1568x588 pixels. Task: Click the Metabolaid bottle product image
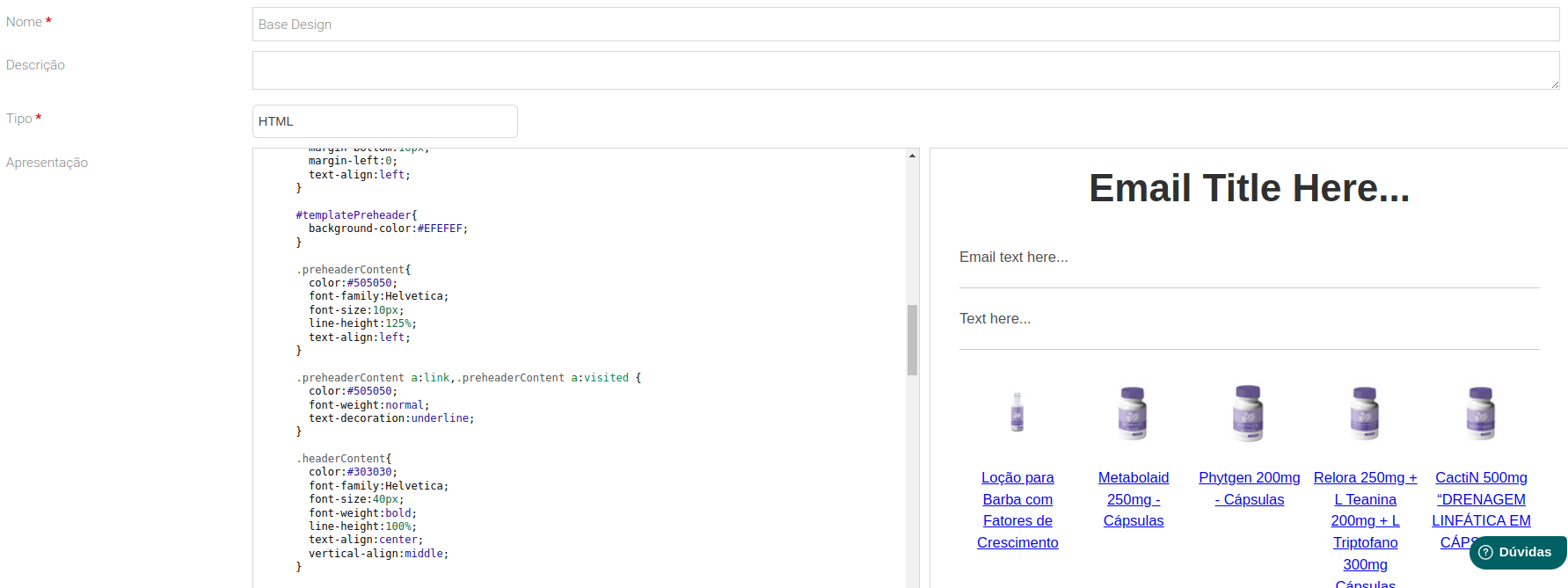point(1134,412)
